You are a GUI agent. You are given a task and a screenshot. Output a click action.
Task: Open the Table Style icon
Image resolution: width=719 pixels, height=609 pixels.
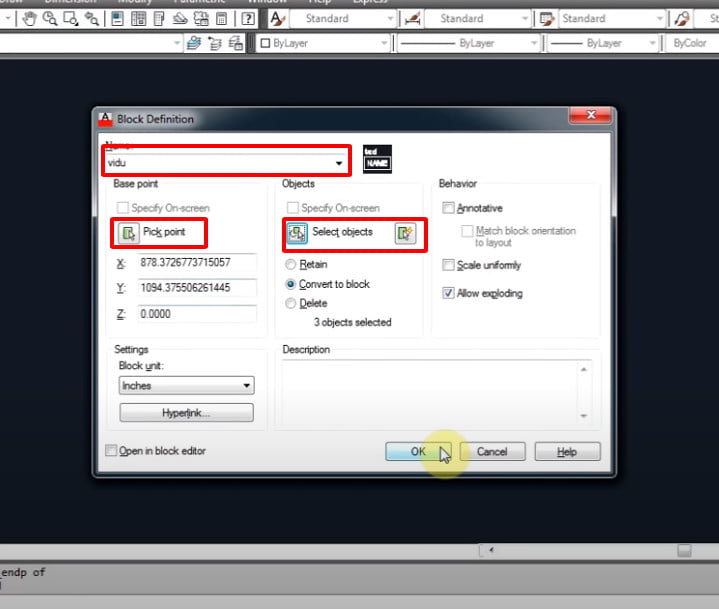click(x=547, y=19)
